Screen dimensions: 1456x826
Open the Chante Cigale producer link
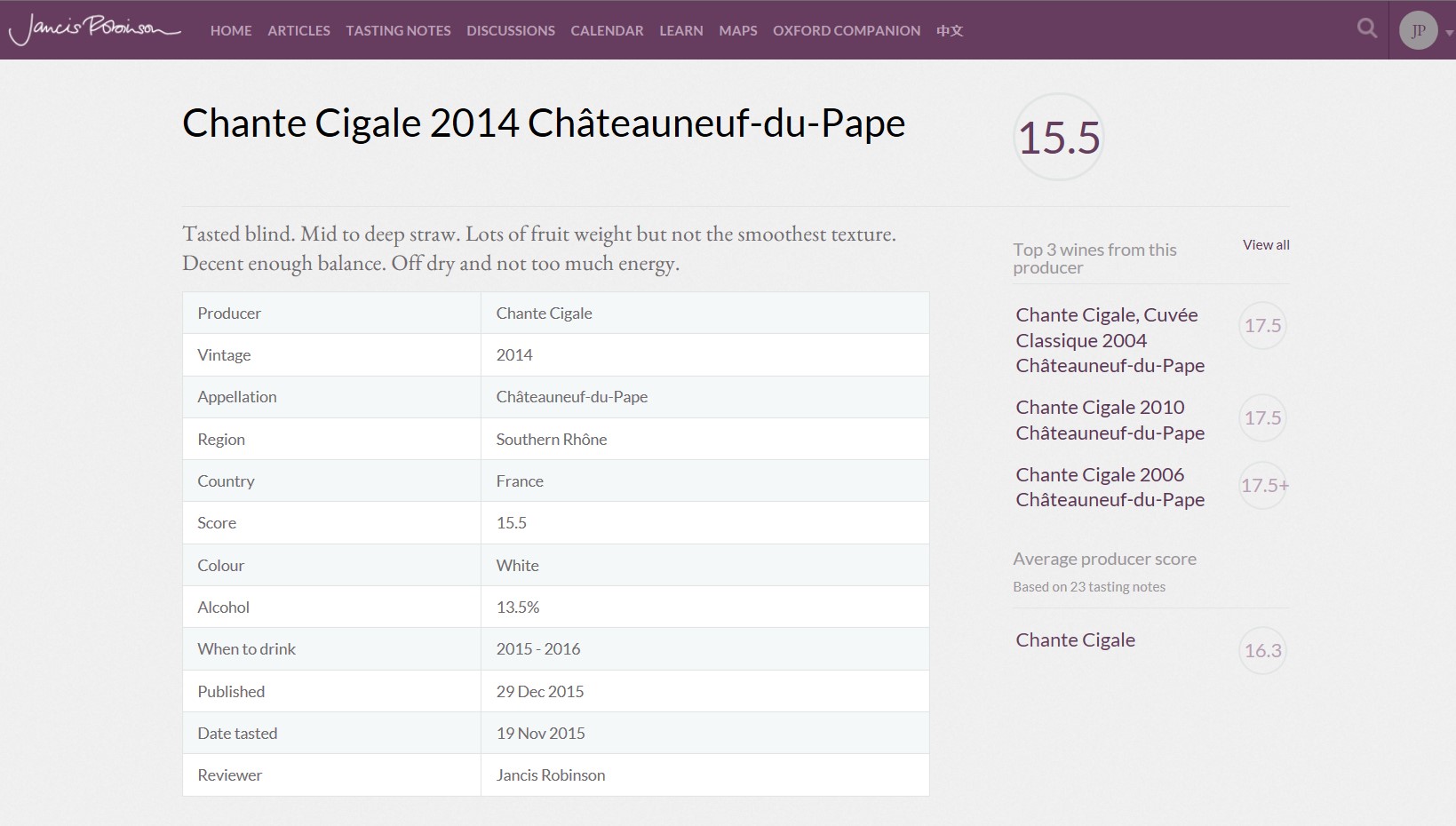click(x=1075, y=639)
